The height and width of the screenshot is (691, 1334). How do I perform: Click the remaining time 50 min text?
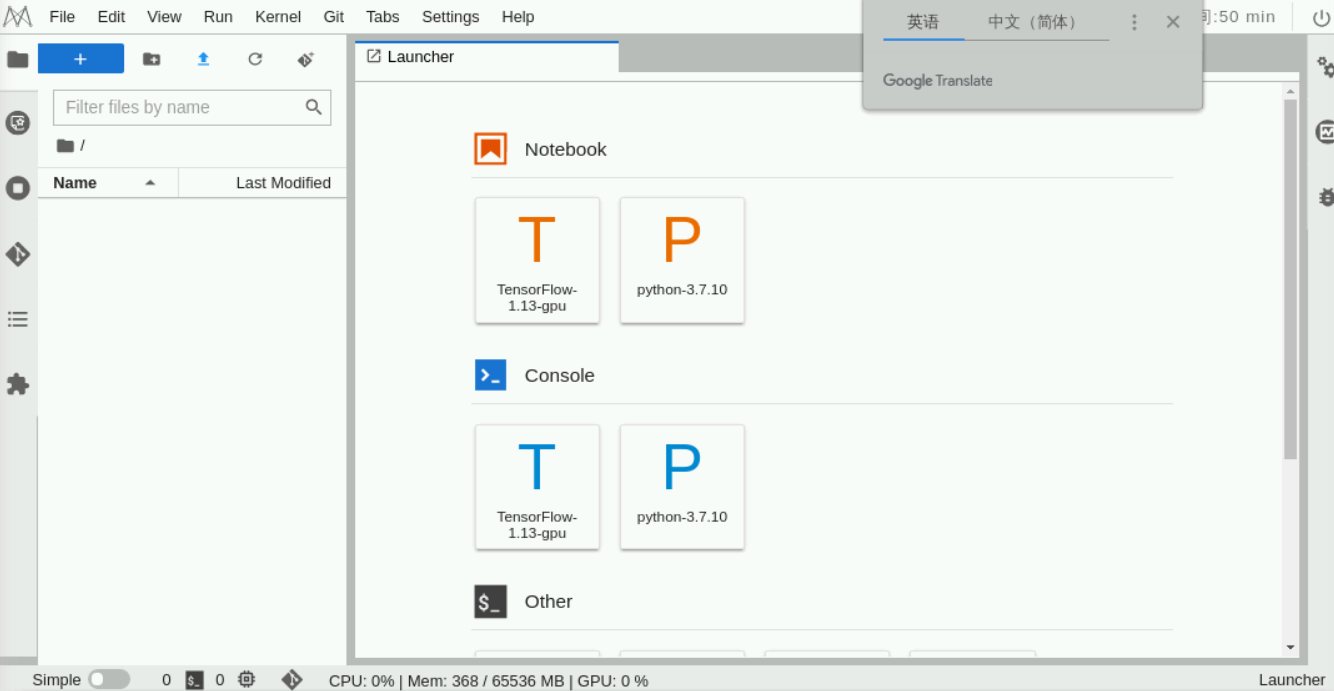point(1240,17)
